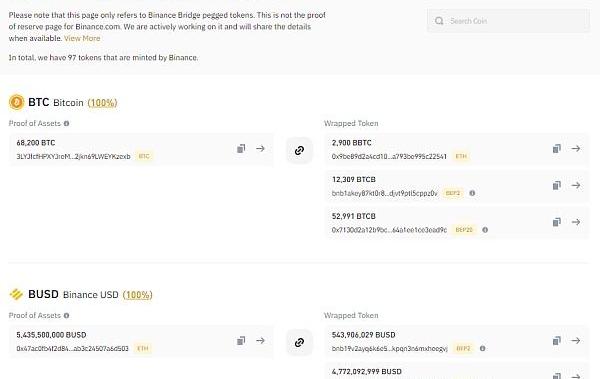Screen dimensions: 600x379
Task: Show info beside BEP2 tag for 12,309 BTCB
Action: (x=472, y=193)
